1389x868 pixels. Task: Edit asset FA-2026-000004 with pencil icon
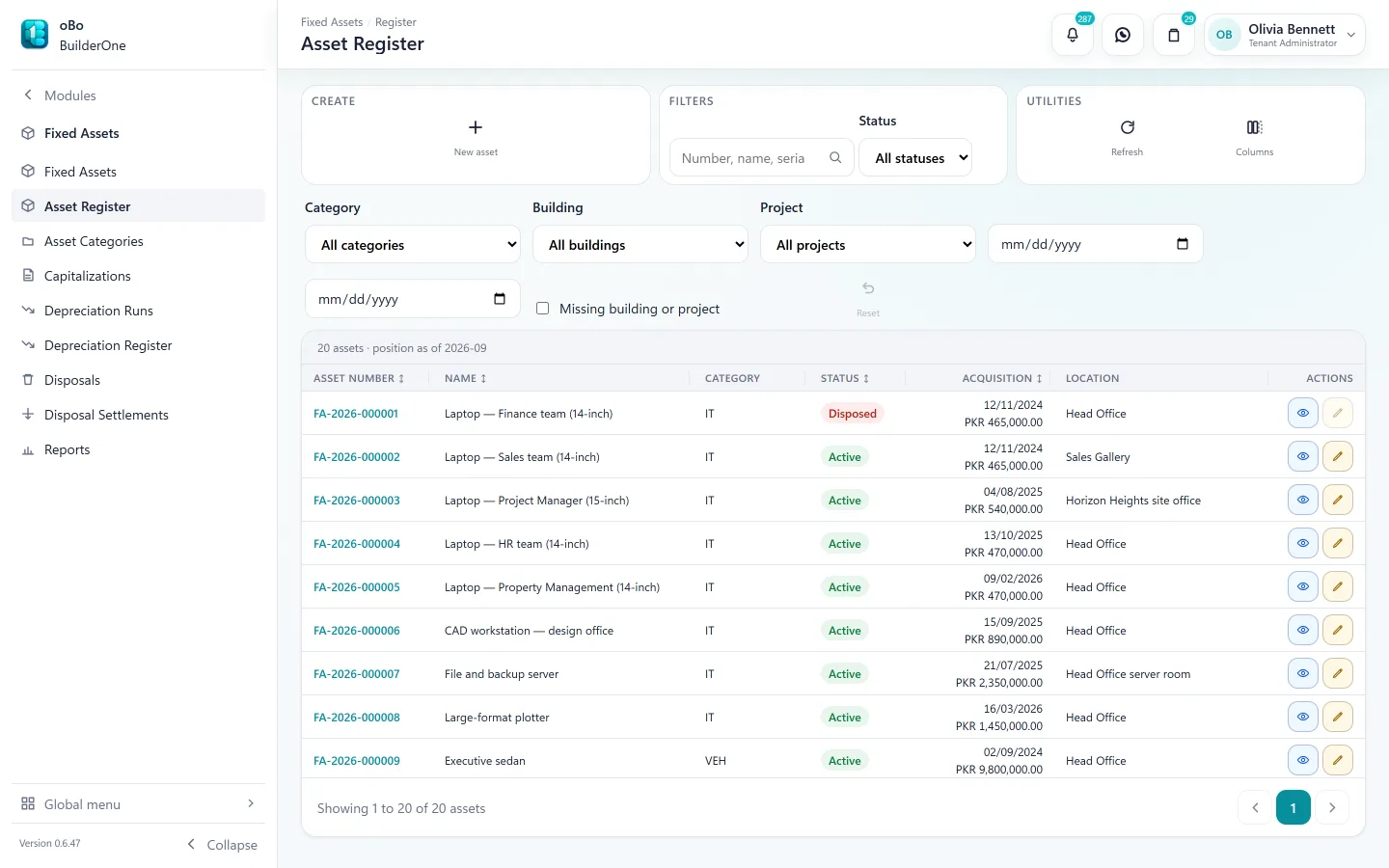(x=1338, y=543)
